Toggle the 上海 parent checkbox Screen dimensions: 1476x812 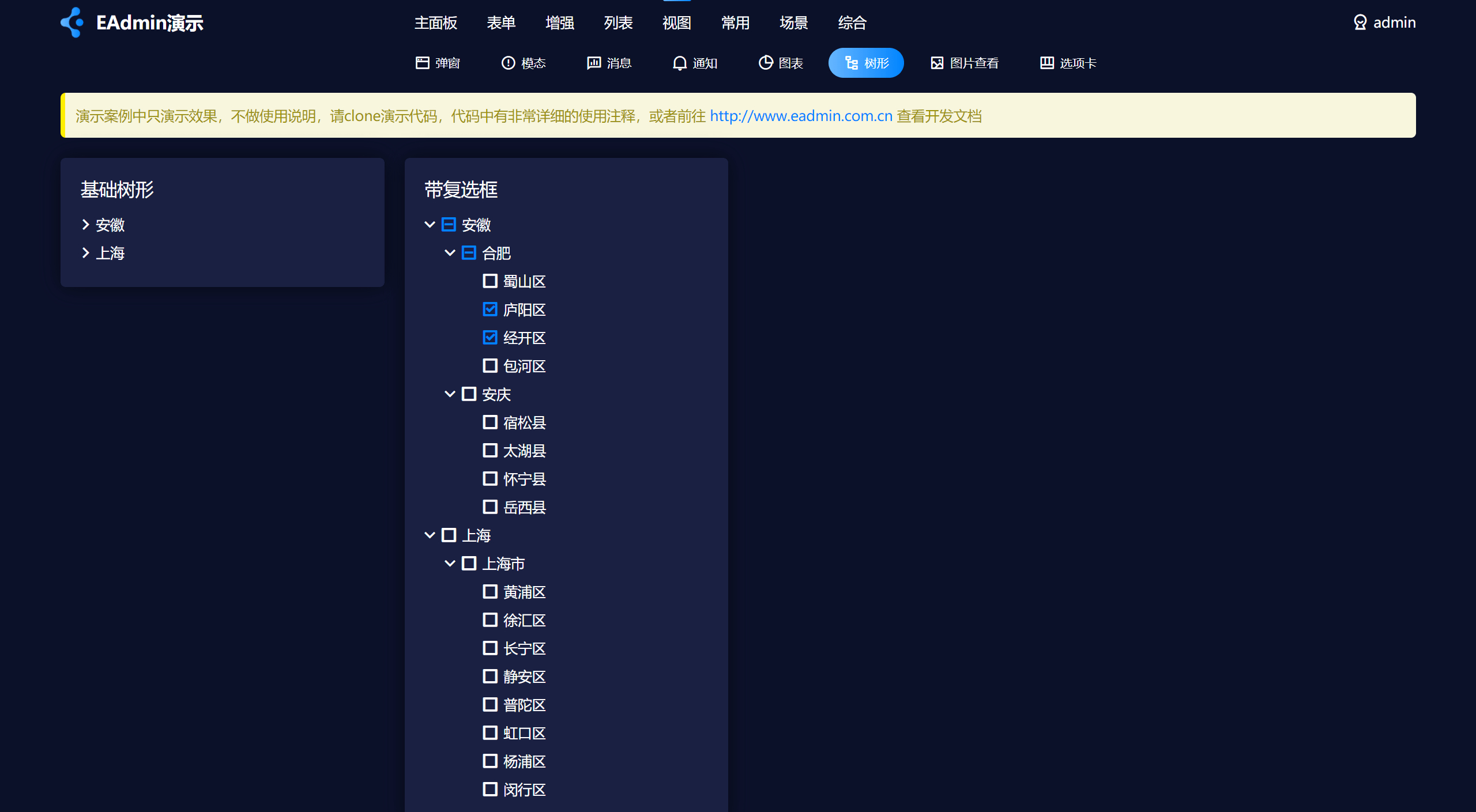click(449, 535)
